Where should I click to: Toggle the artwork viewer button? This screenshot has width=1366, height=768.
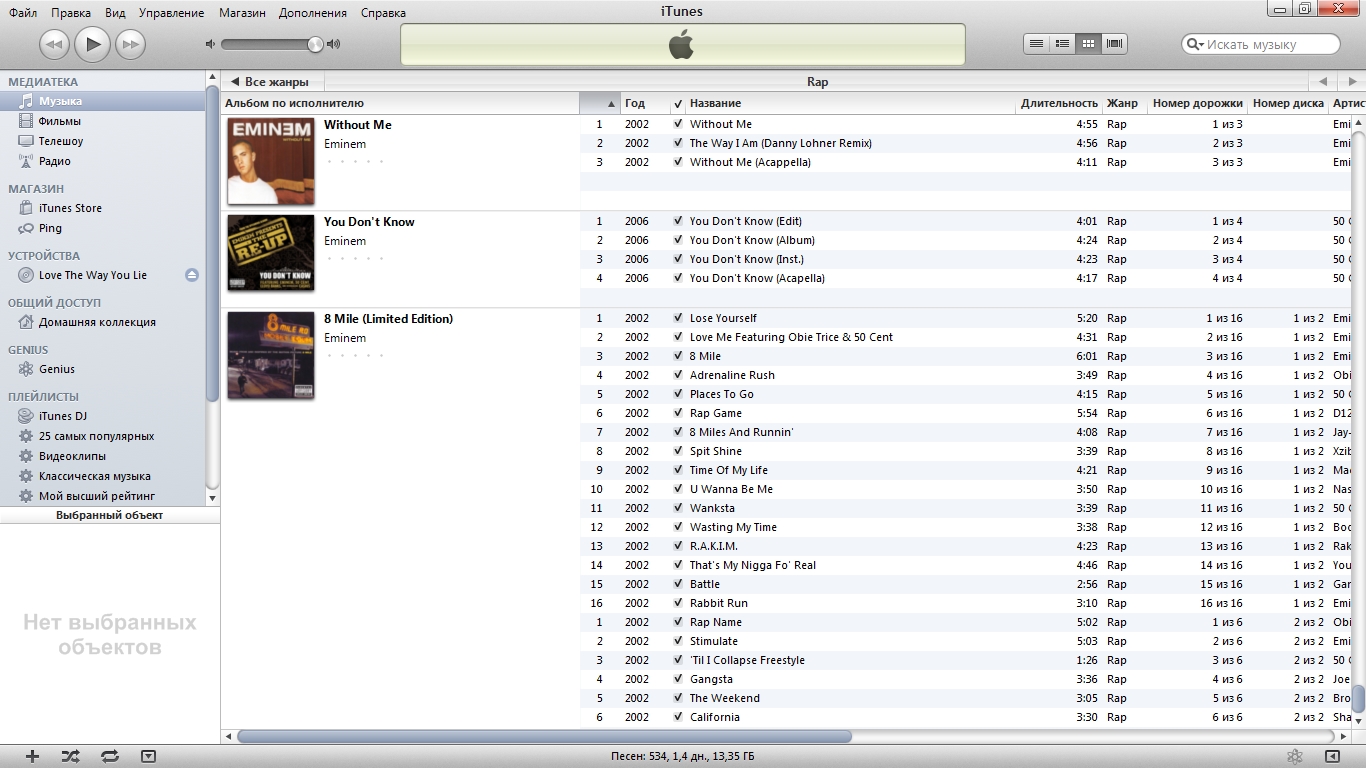(x=148, y=756)
